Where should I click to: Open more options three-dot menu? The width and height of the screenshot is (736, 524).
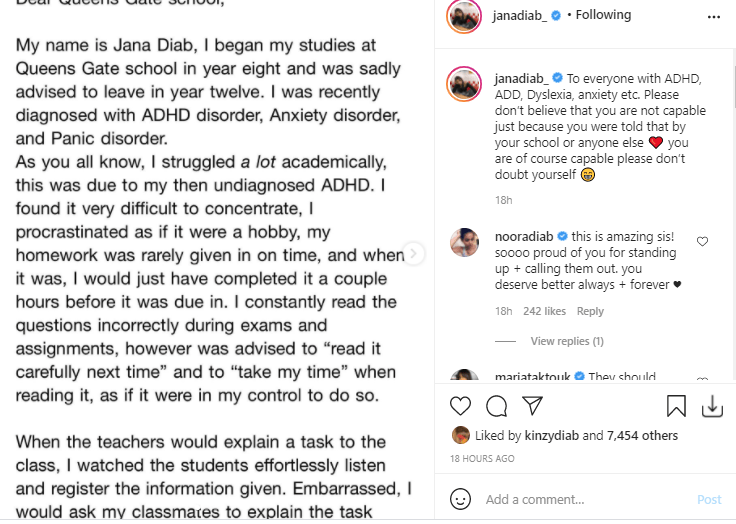pyautogui.click(x=713, y=16)
